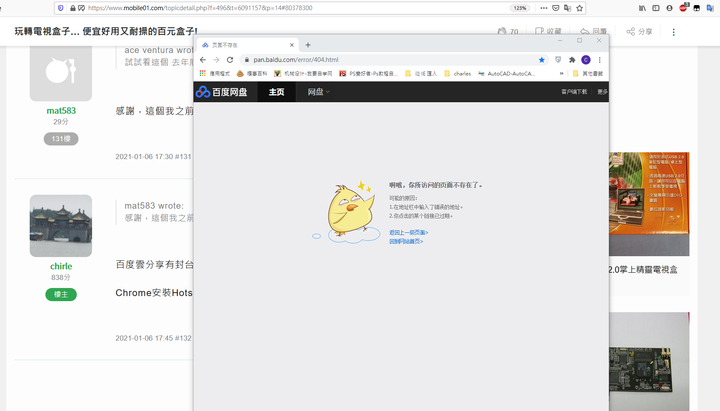Click the 123% zoom indicator in Firefox
The width and height of the screenshot is (720, 411).
pos(520,8)
